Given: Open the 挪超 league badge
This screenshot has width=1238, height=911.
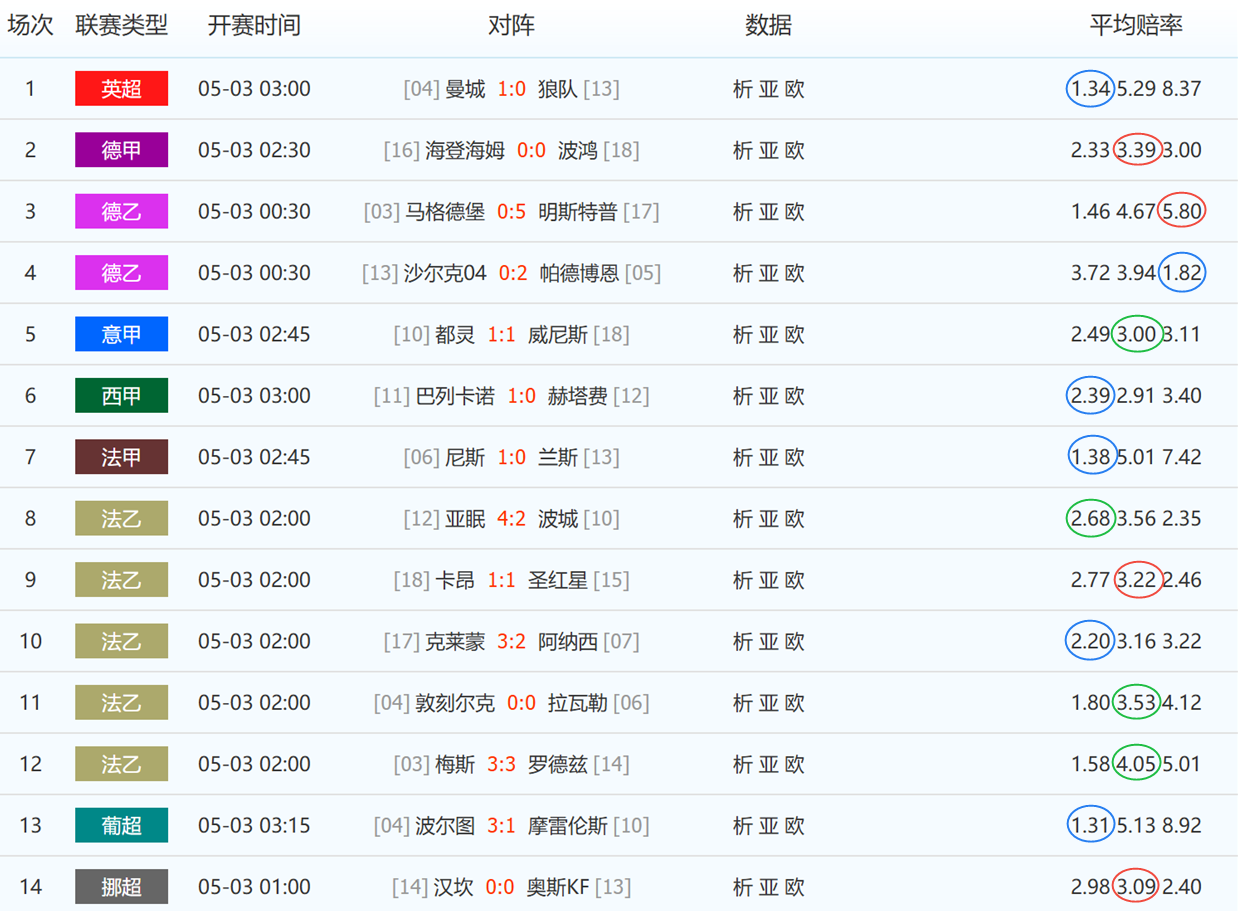Looking at the screenshot, I should coord(121,887).
